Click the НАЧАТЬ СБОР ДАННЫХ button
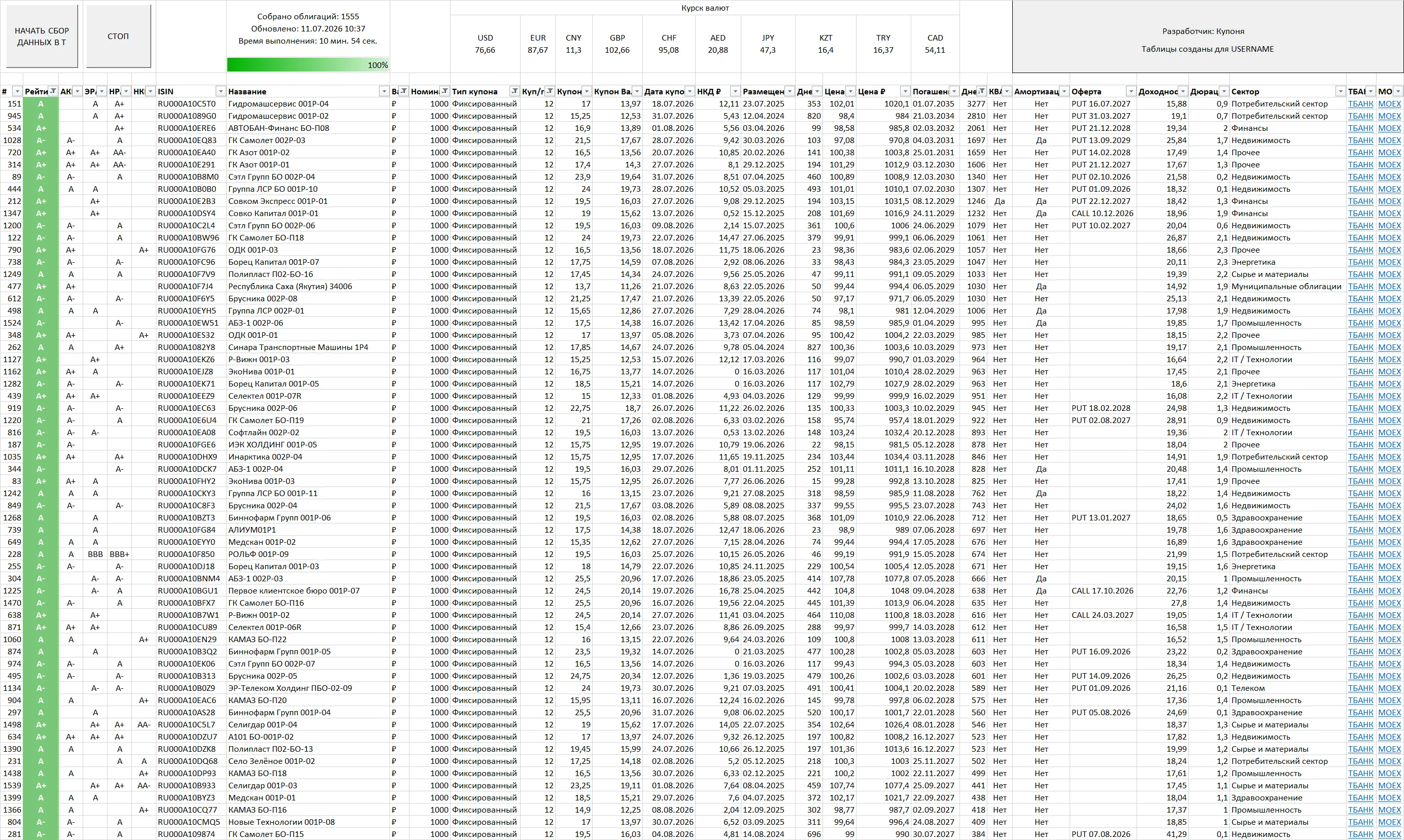The height and width of the screenshot is (840, 1404). 42,36
